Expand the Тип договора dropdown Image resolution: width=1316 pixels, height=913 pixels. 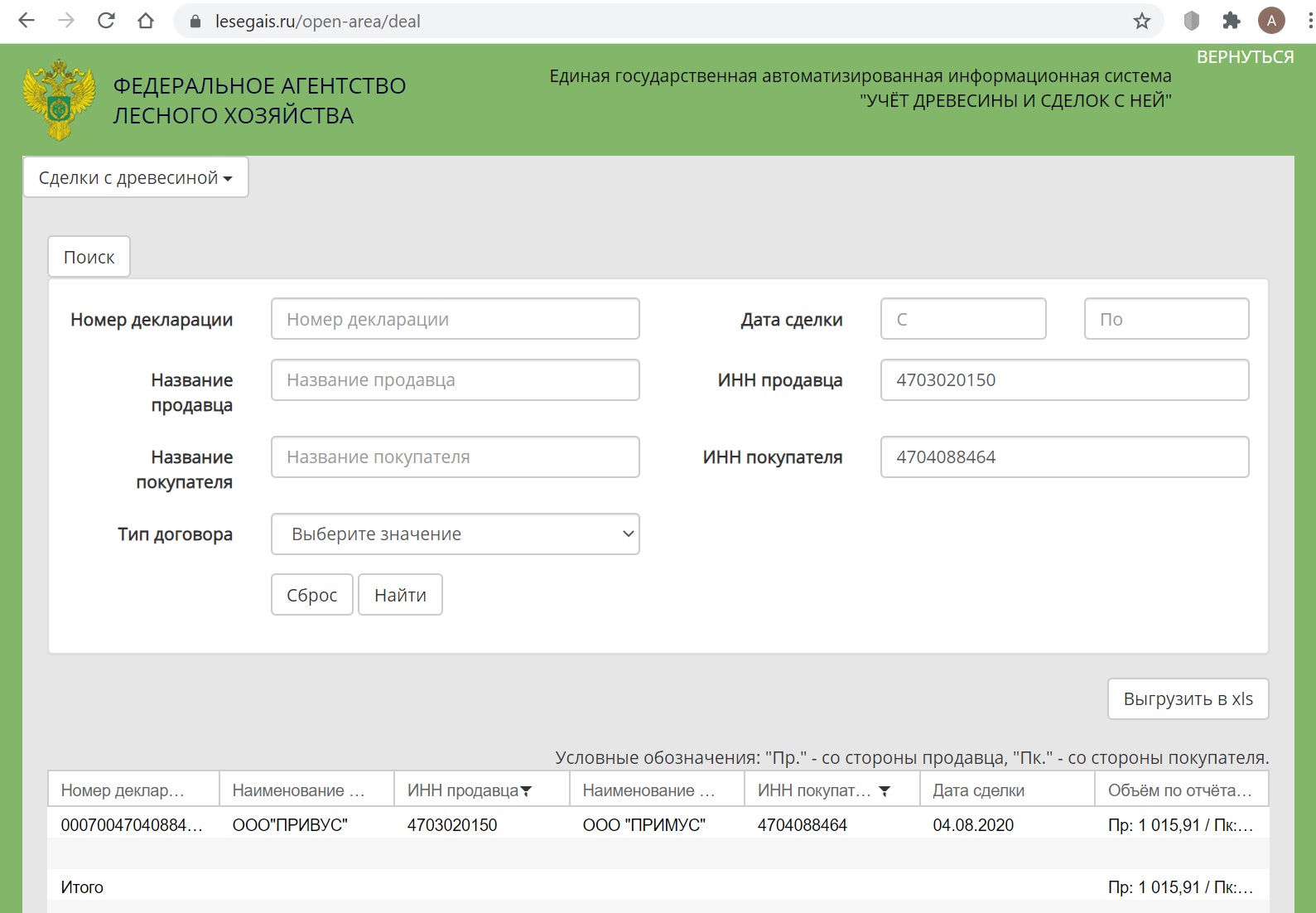[455, 534]
